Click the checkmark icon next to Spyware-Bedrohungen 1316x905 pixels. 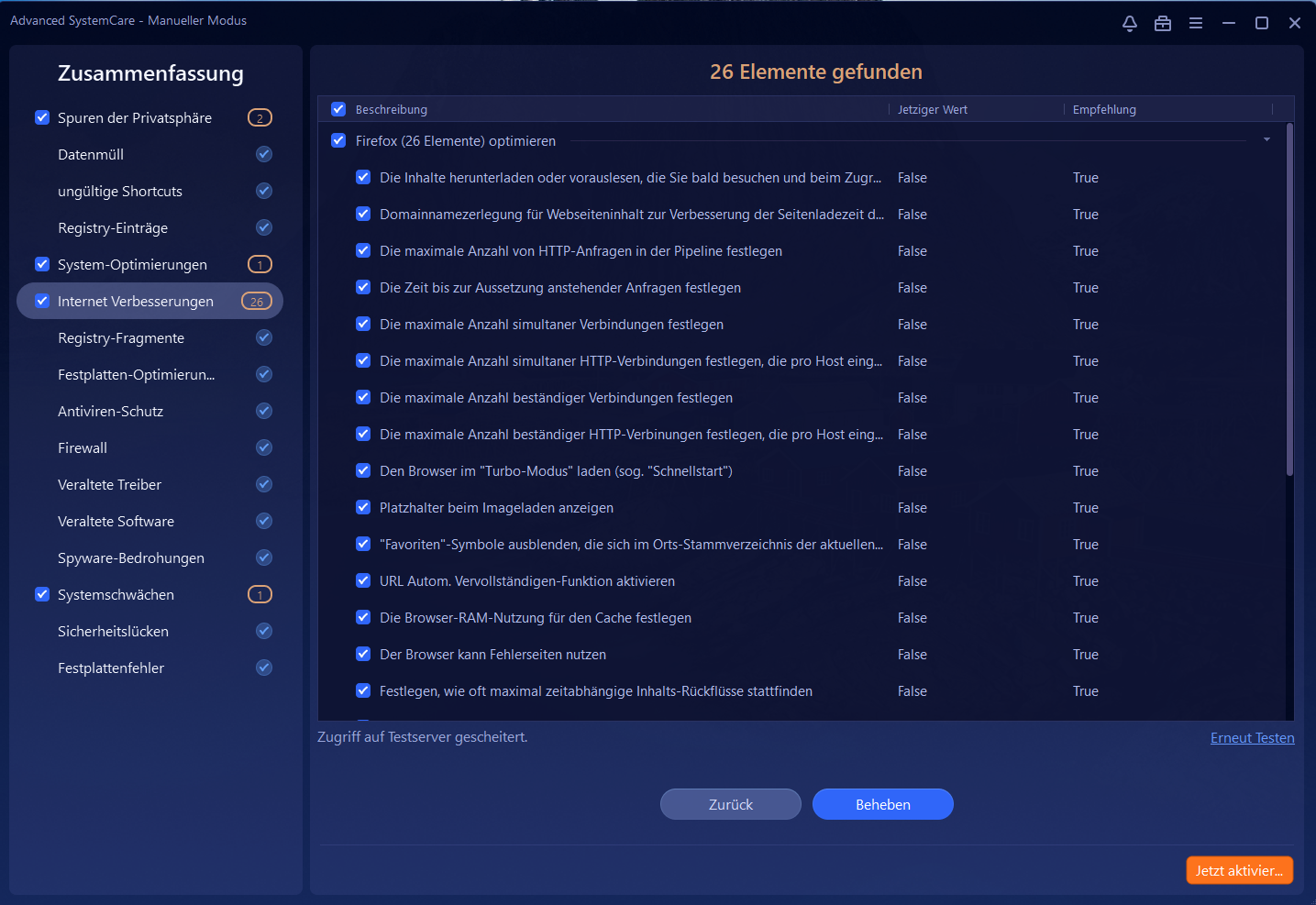pos(264,557)
